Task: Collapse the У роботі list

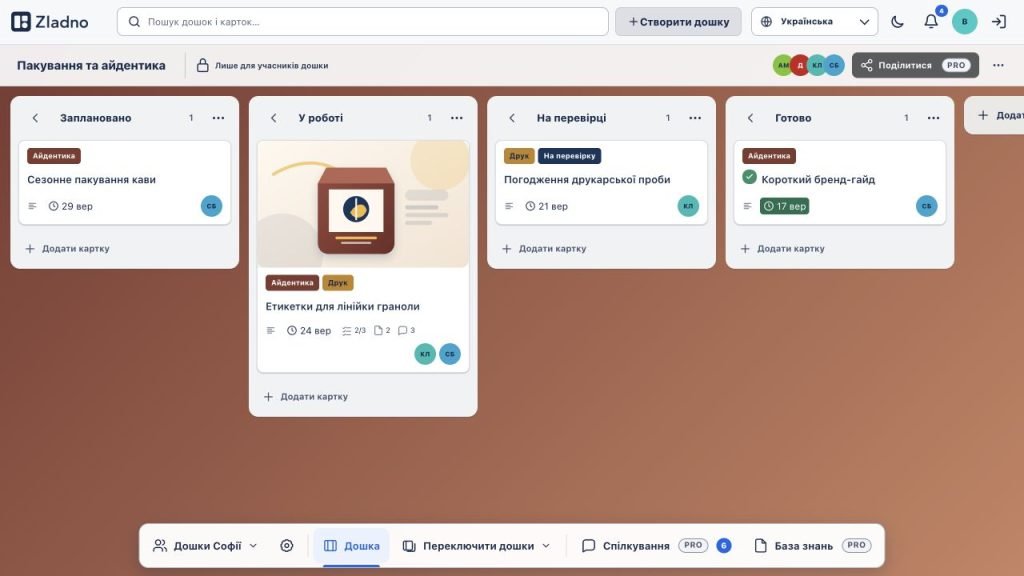Action: click(274, 118)
